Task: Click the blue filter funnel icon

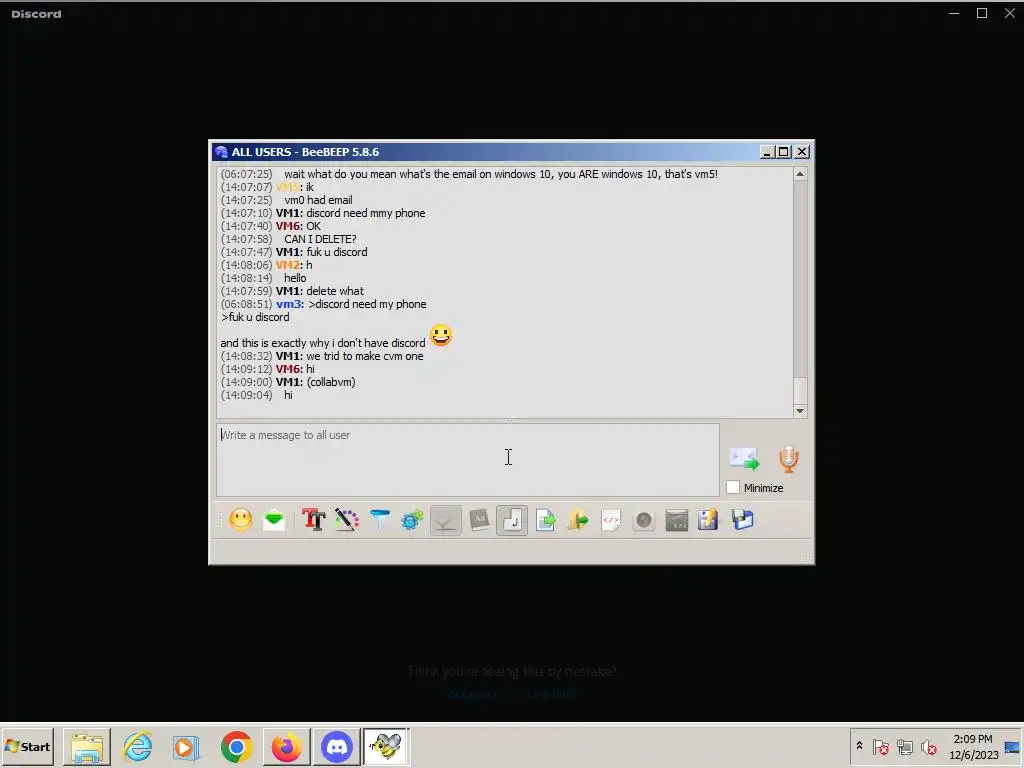Action: 379,520
